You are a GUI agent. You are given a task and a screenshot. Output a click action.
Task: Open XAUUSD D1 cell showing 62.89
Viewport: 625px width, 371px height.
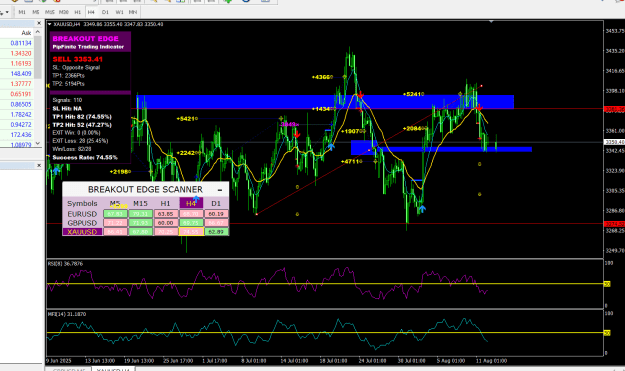tap(216, 232)
